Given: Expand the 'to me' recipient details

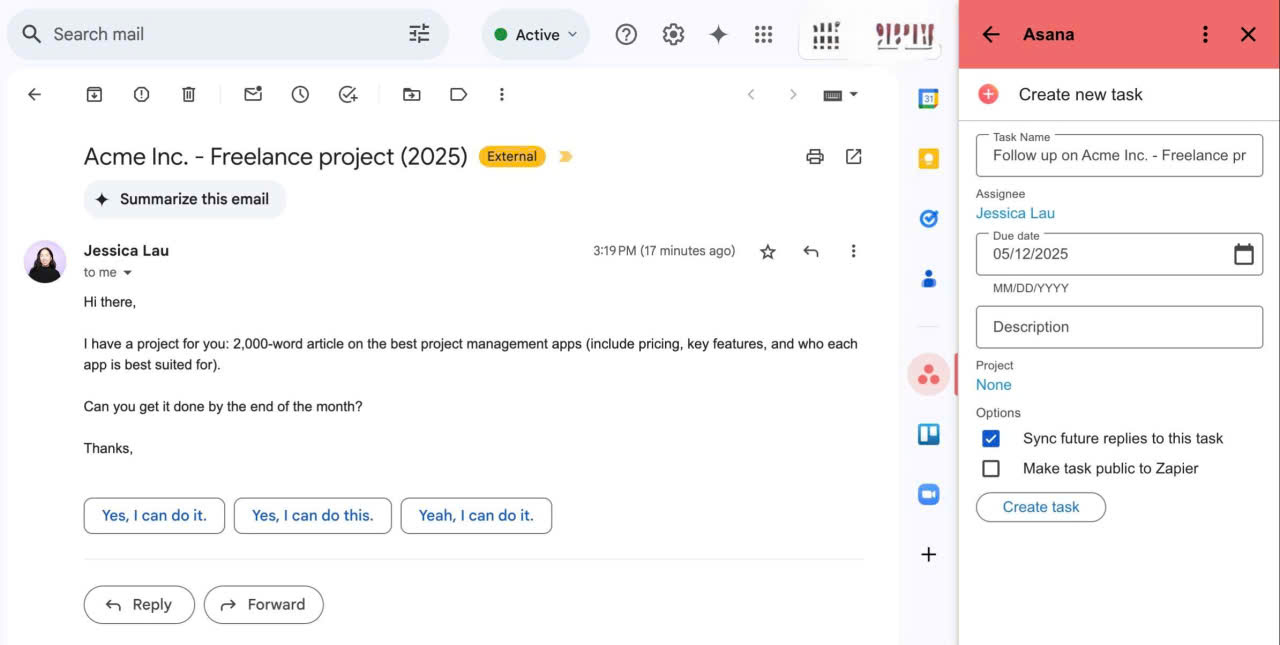Looking at the screenshot, I should pyautogui.click(x=127, y=273).
